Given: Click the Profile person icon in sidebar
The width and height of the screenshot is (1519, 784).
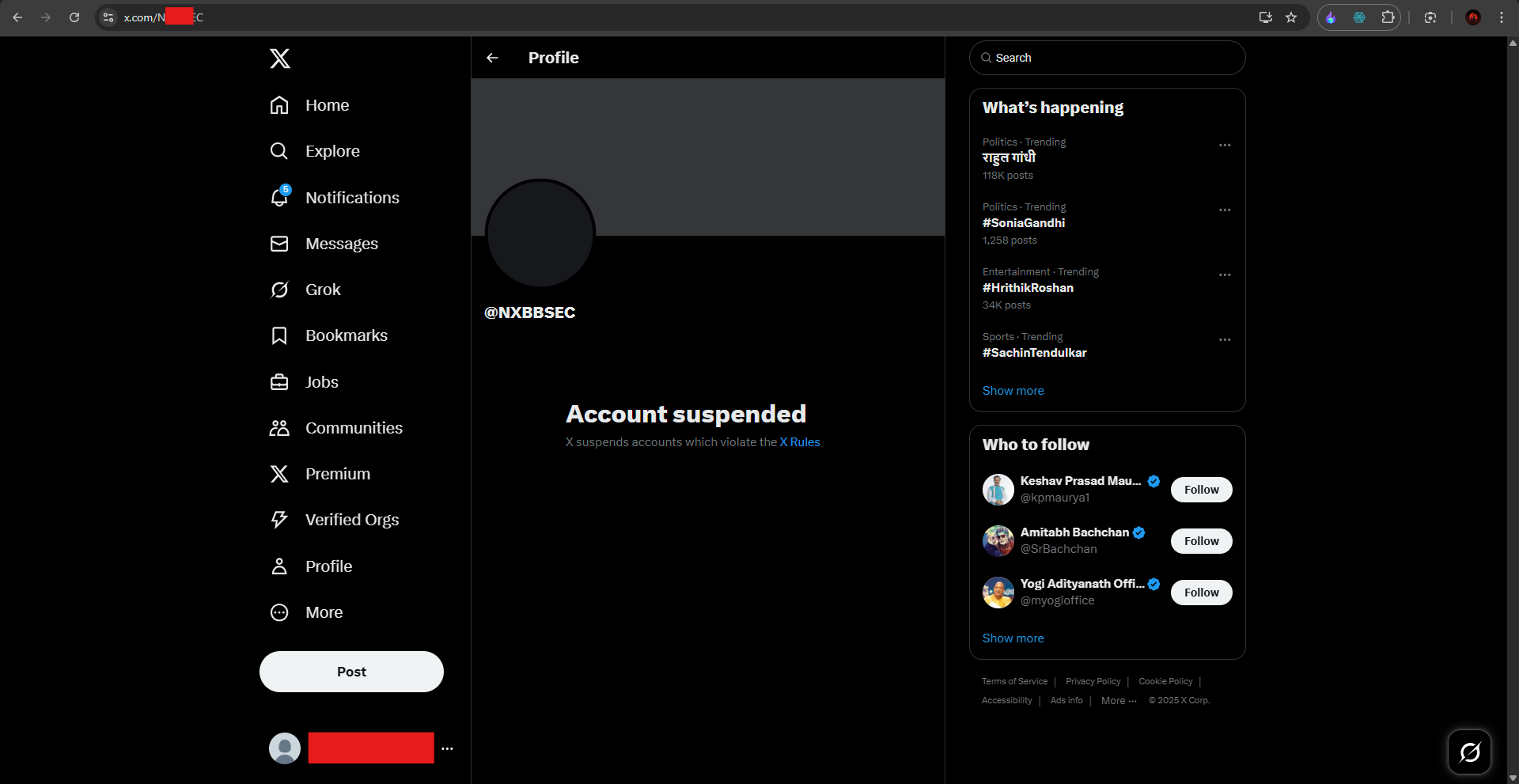Looking at the screenshot, I should pyautogui.click(x=279, y=566).
